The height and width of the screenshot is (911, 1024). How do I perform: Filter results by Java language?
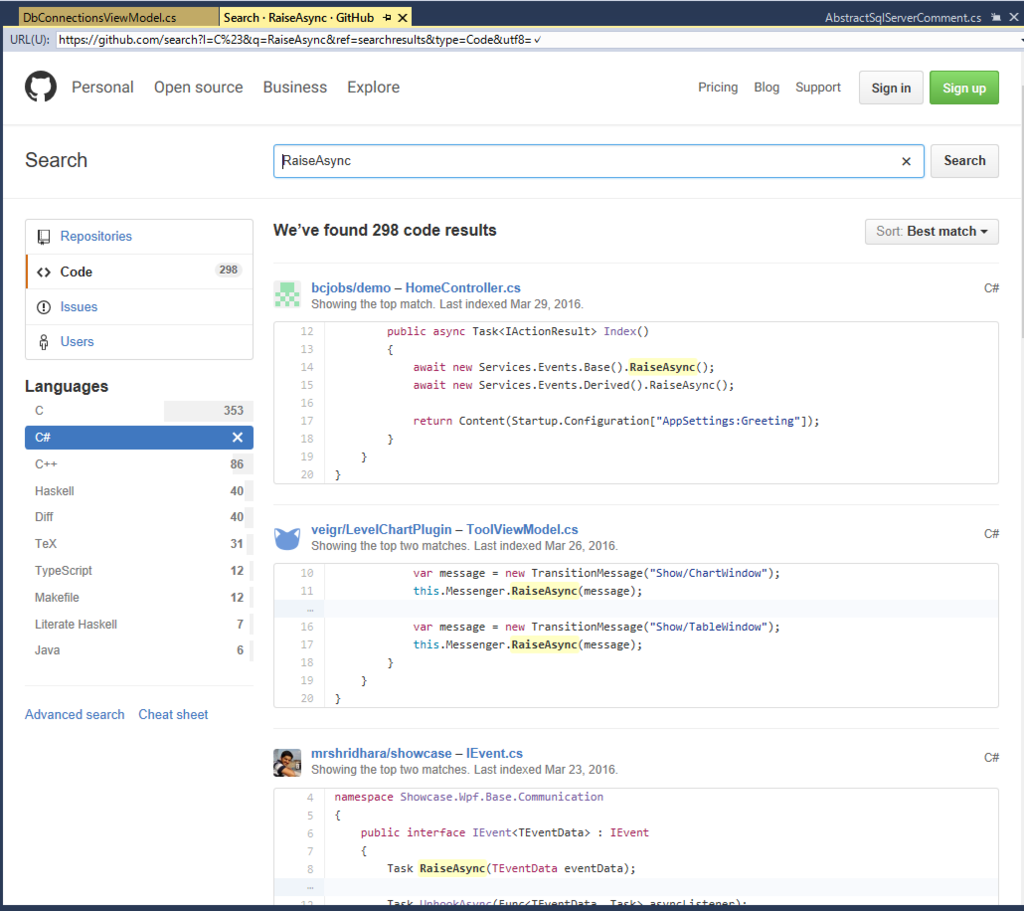[x=139, y=650]
